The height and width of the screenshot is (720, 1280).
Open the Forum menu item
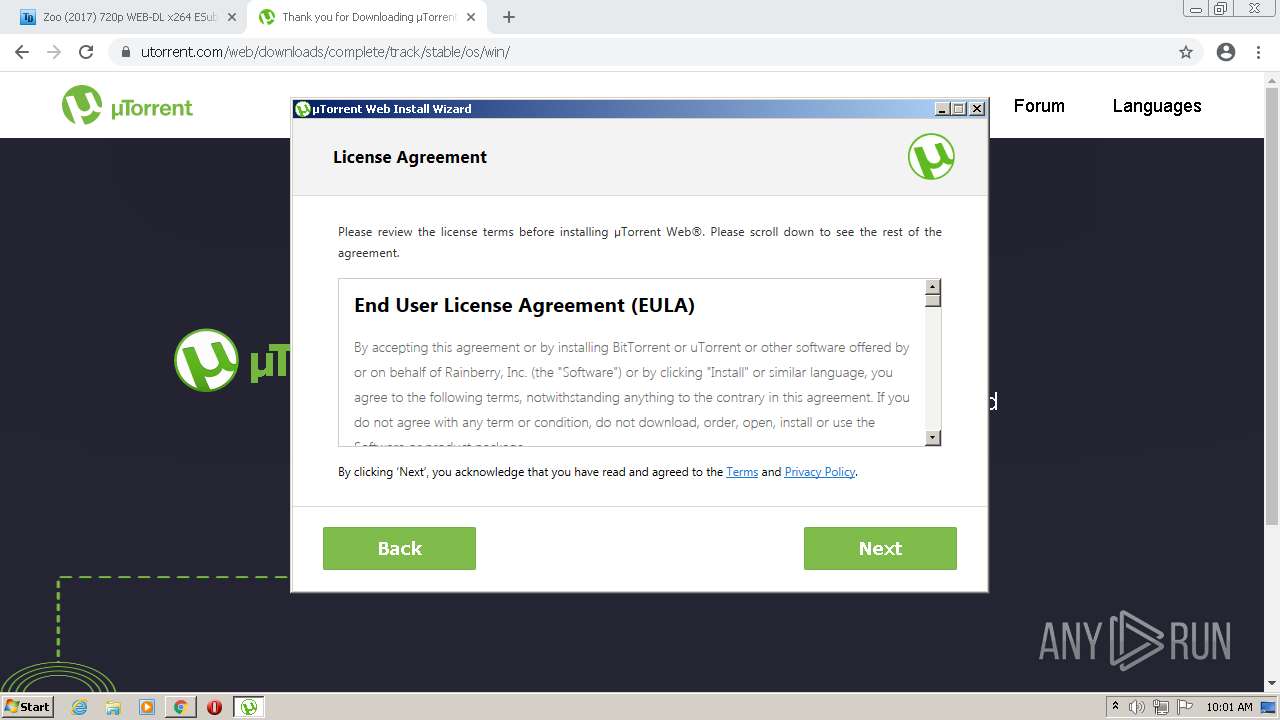[x=1039, y=106]
